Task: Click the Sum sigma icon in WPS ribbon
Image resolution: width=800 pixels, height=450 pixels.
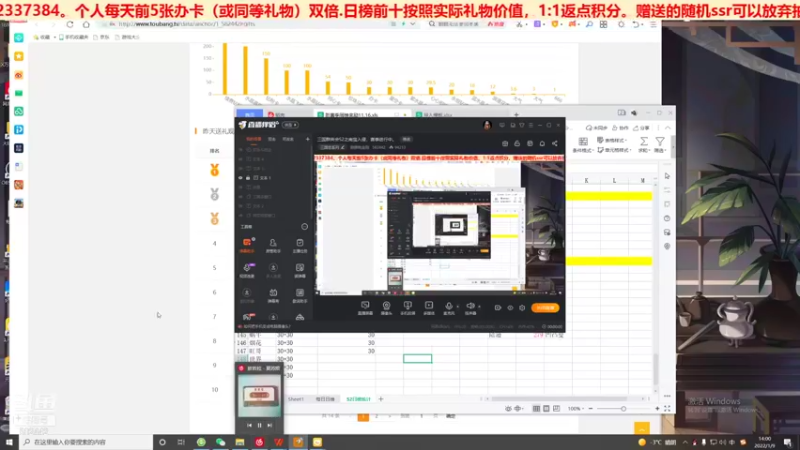Action: (x=644, y=141)
